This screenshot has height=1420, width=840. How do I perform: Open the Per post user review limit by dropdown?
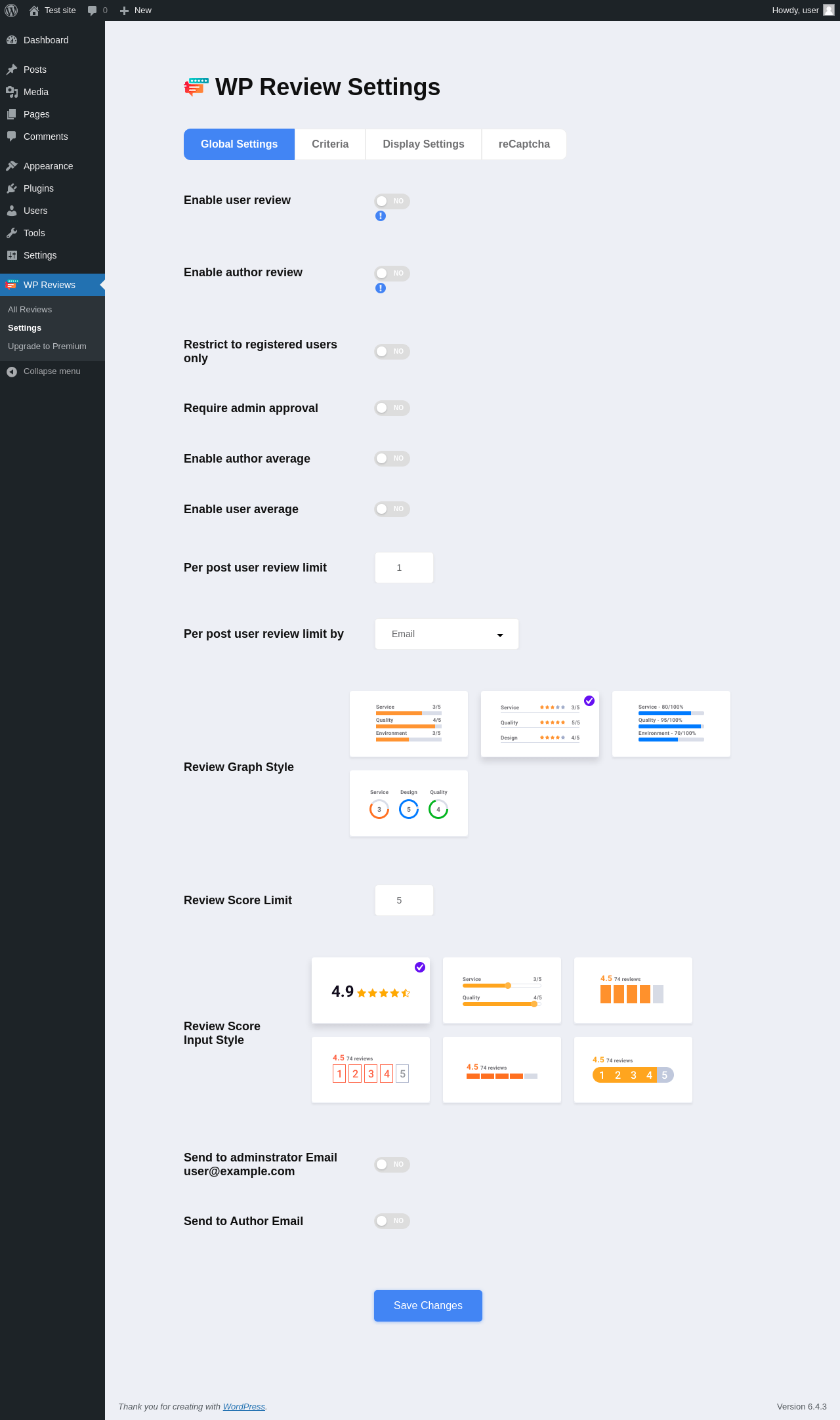click(447, 634)
